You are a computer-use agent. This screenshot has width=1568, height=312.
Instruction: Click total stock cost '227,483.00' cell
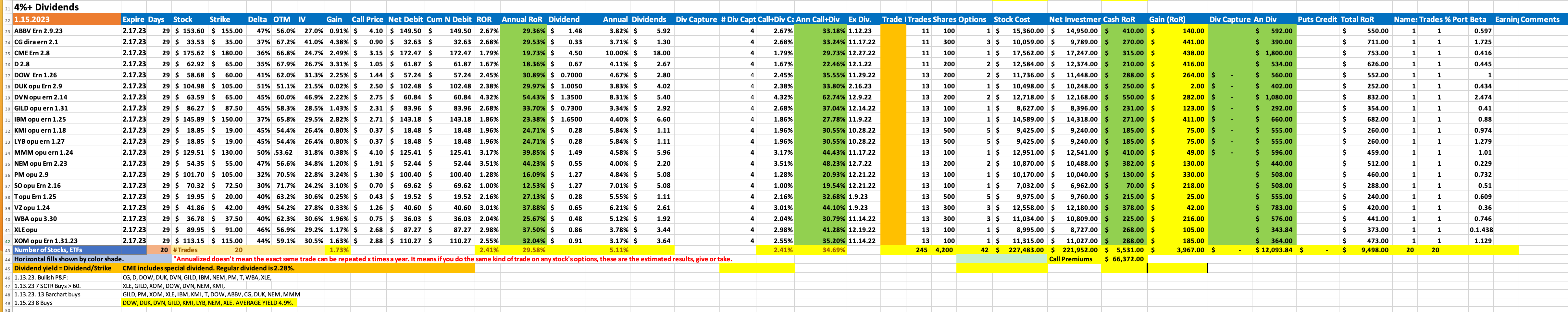pos(1020,250)
